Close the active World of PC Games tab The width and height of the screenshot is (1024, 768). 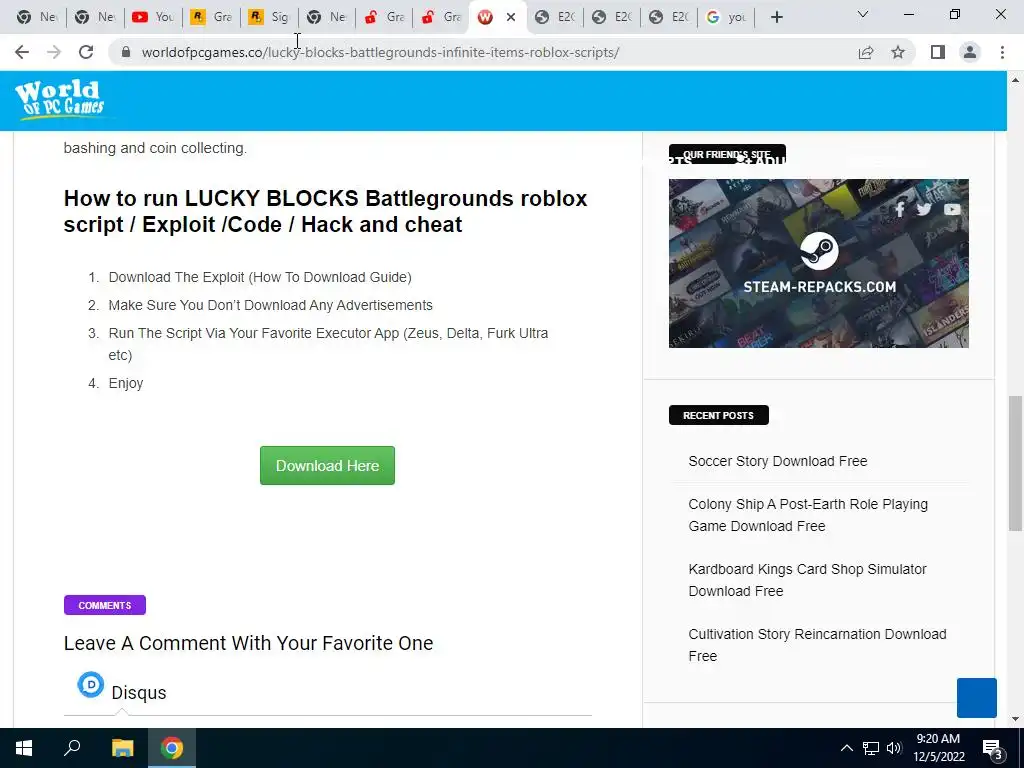[x=511, y=17]
